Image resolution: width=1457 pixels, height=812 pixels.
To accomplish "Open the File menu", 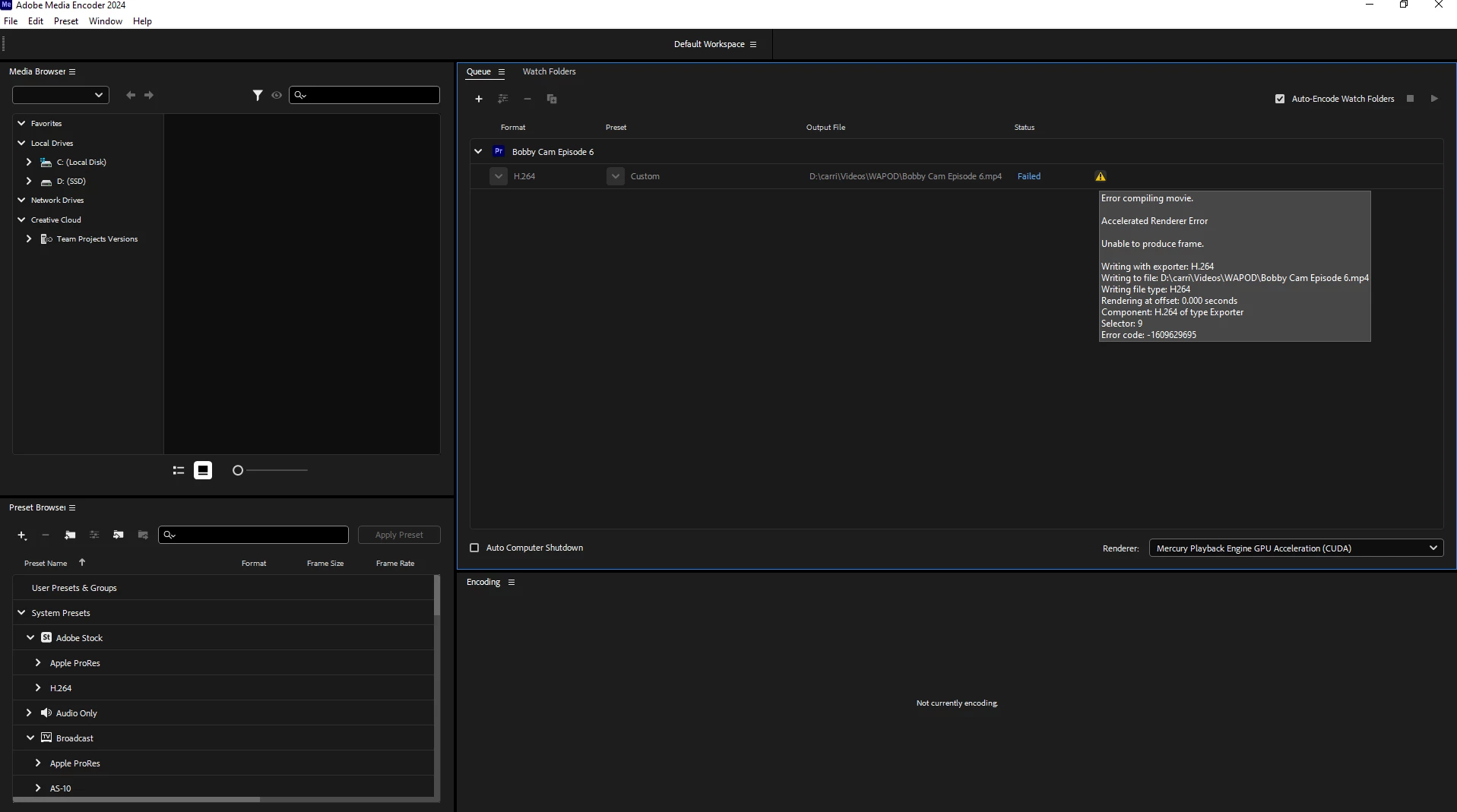I will pyautogui.click(x=11, y=21).
